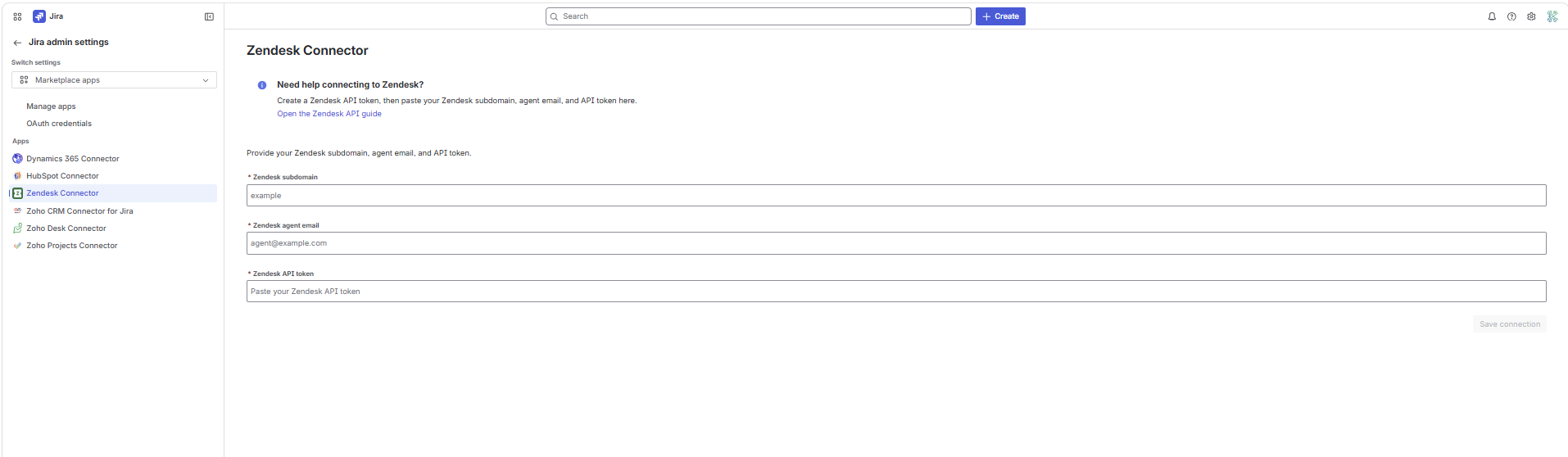The image size is (1568, 457).
Task: Click the magnifier icon in the search box
Action: (x=555, y=16)
